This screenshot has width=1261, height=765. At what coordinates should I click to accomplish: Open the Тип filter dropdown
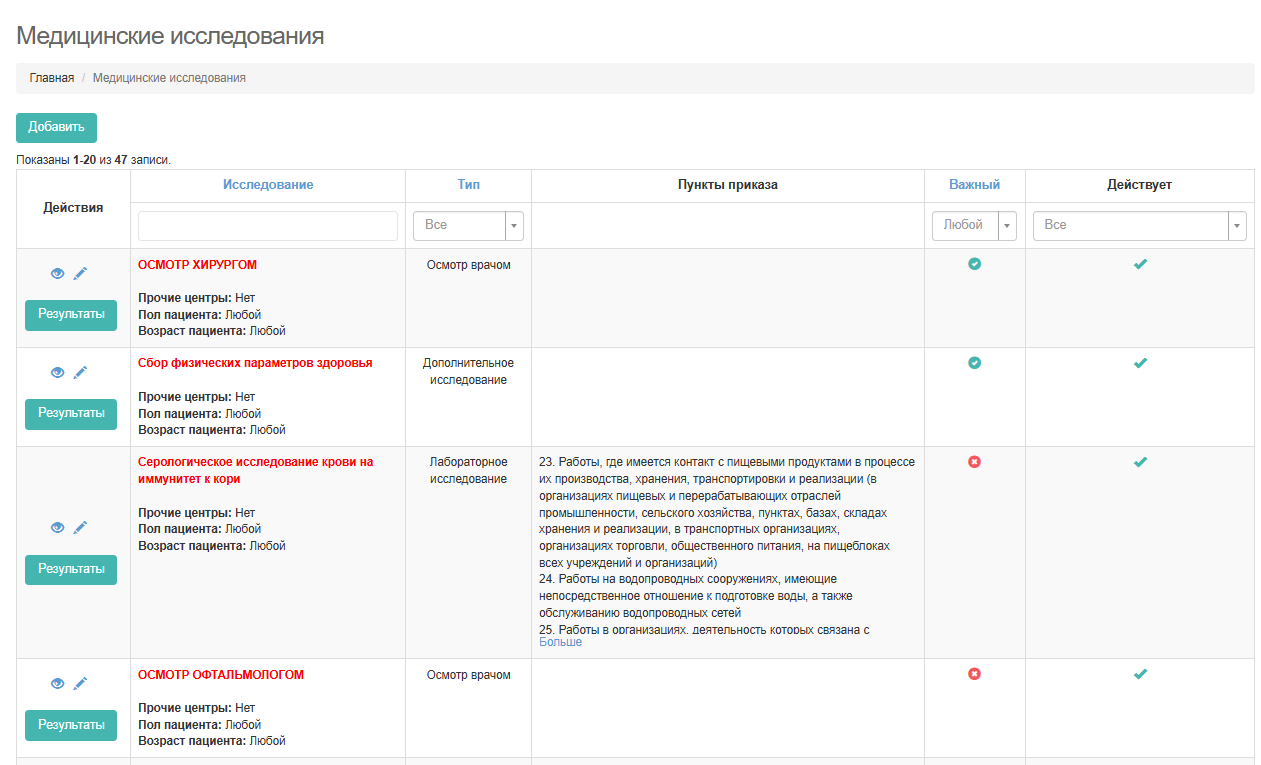468,226
